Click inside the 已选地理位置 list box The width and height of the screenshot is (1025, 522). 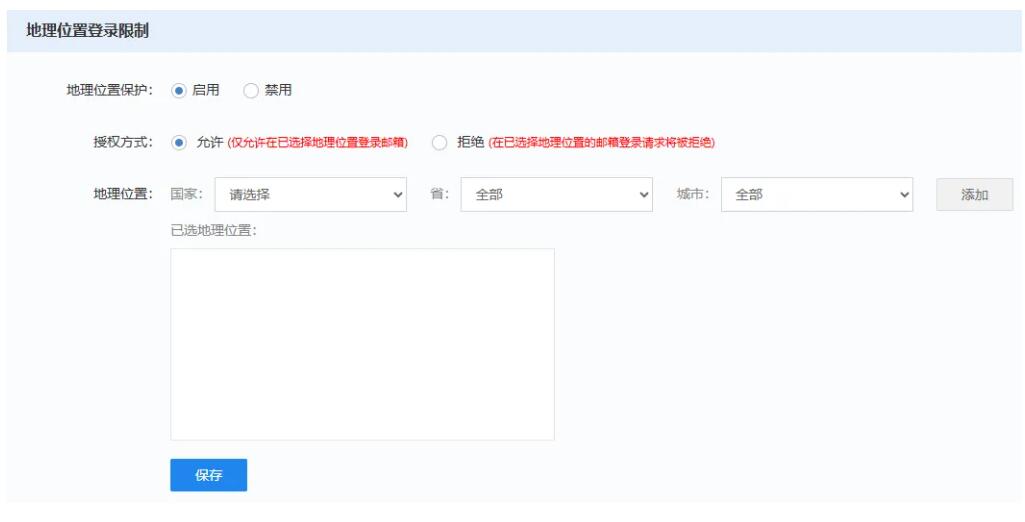(x=362, y=344)
